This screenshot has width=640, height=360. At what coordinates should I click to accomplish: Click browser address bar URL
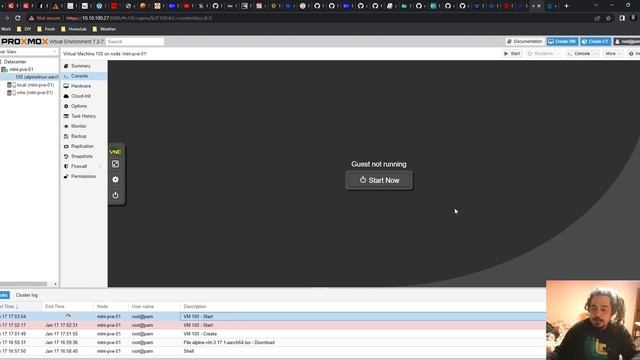(x=139, y=18)
